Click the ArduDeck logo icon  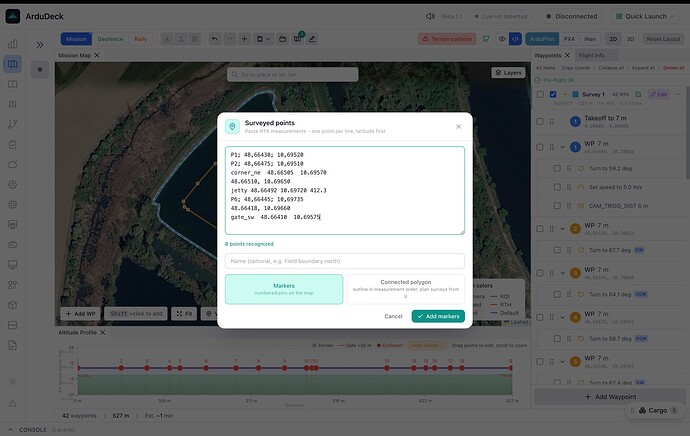click(x=13, y=16)
